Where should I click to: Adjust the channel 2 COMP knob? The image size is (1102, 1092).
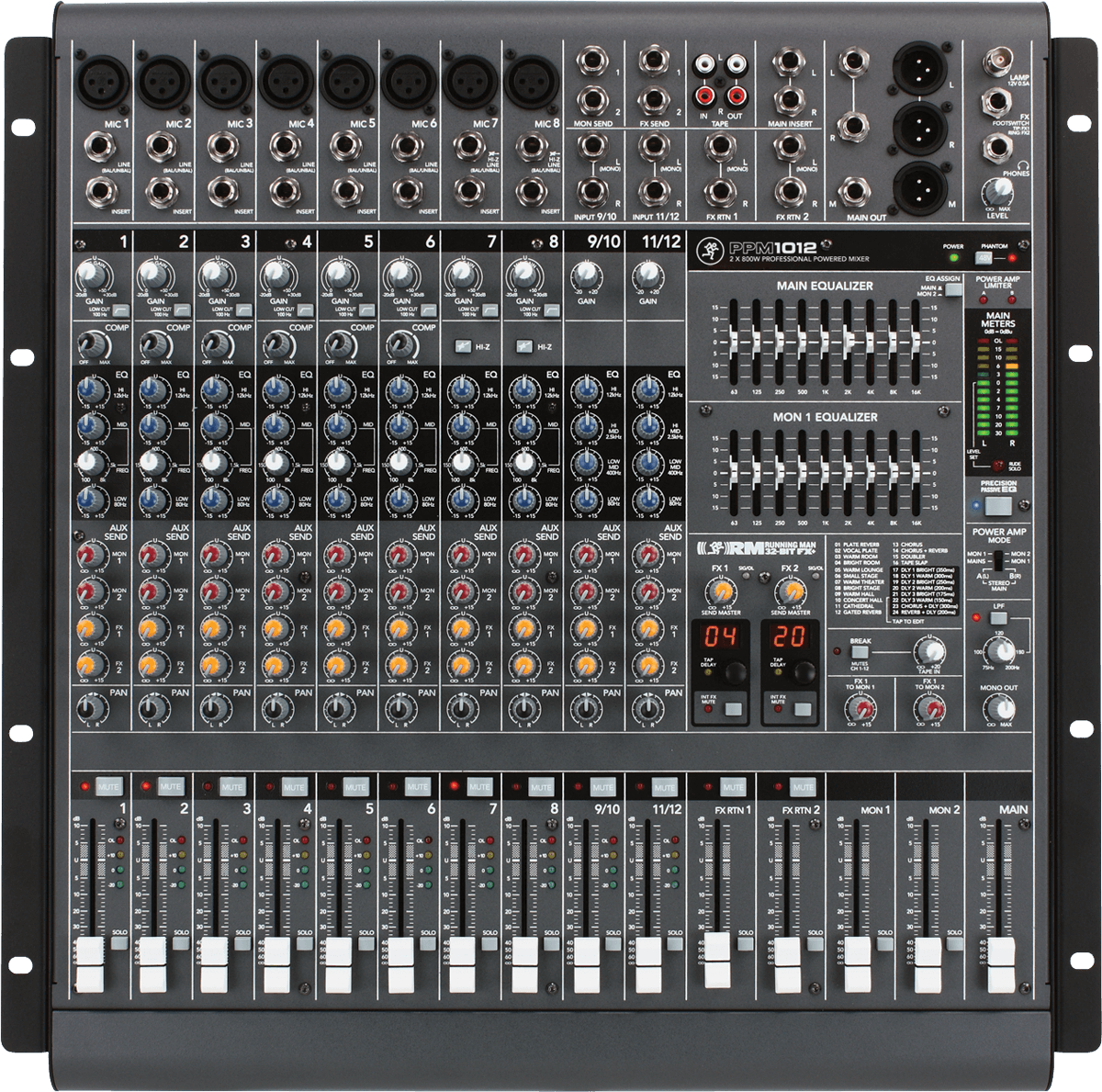click(152, 345)
